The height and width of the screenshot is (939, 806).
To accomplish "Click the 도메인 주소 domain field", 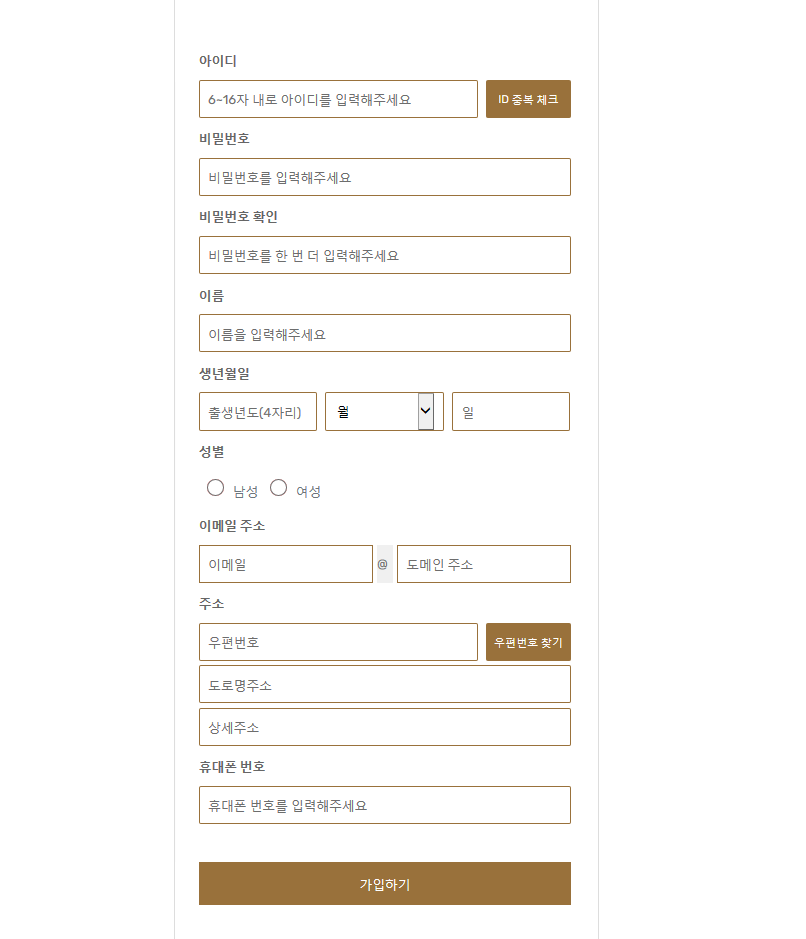I will [483, 563].
